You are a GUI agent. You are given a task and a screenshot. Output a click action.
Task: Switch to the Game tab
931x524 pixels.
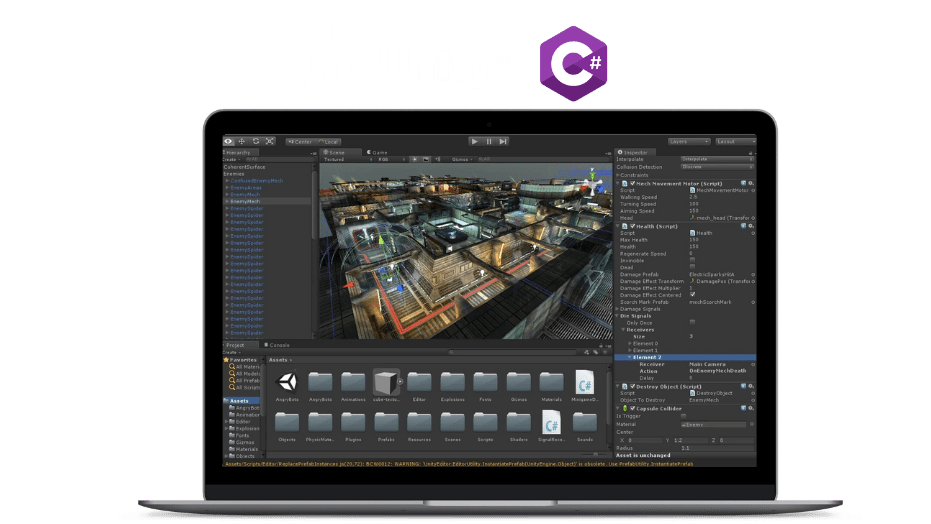click(378, 153)
